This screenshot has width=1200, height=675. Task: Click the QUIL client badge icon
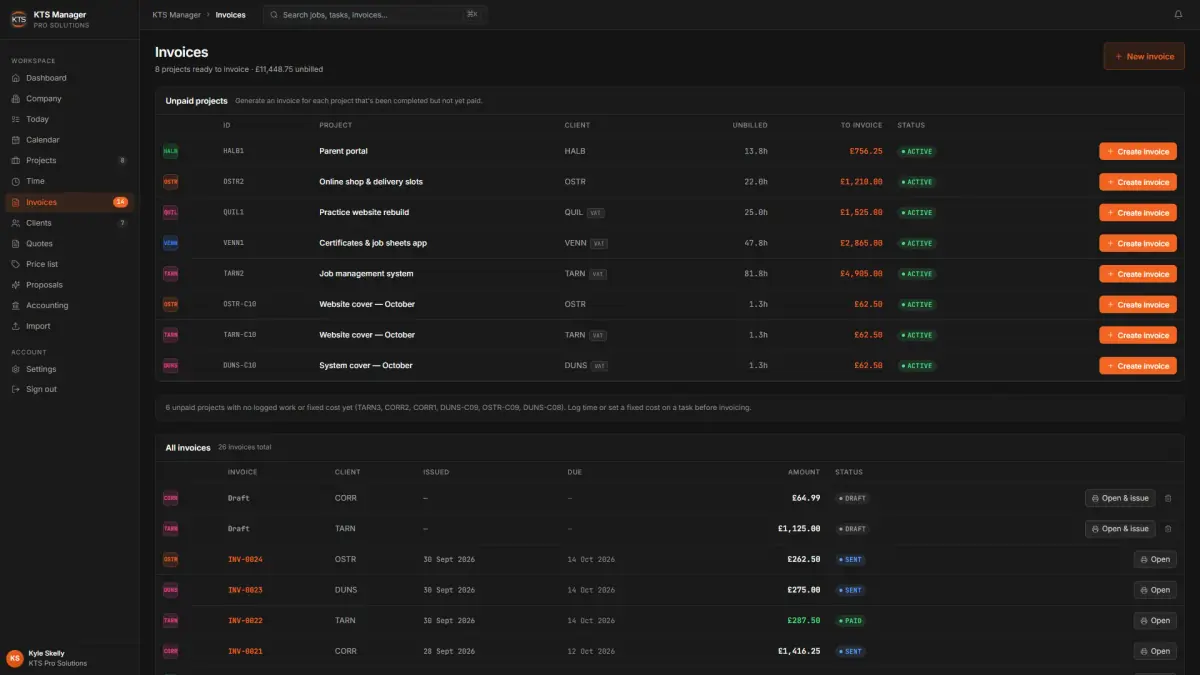(x=171, y=212)
